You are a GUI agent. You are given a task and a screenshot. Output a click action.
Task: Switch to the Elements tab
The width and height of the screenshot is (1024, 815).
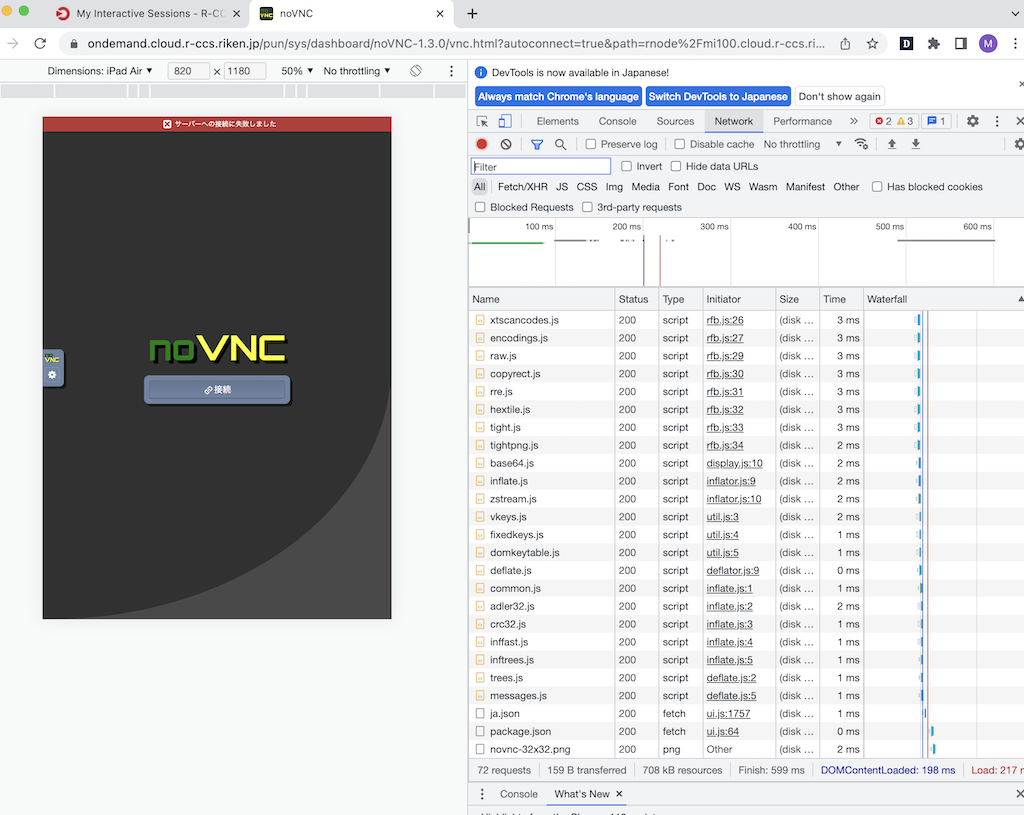click(x=557, y=121)
